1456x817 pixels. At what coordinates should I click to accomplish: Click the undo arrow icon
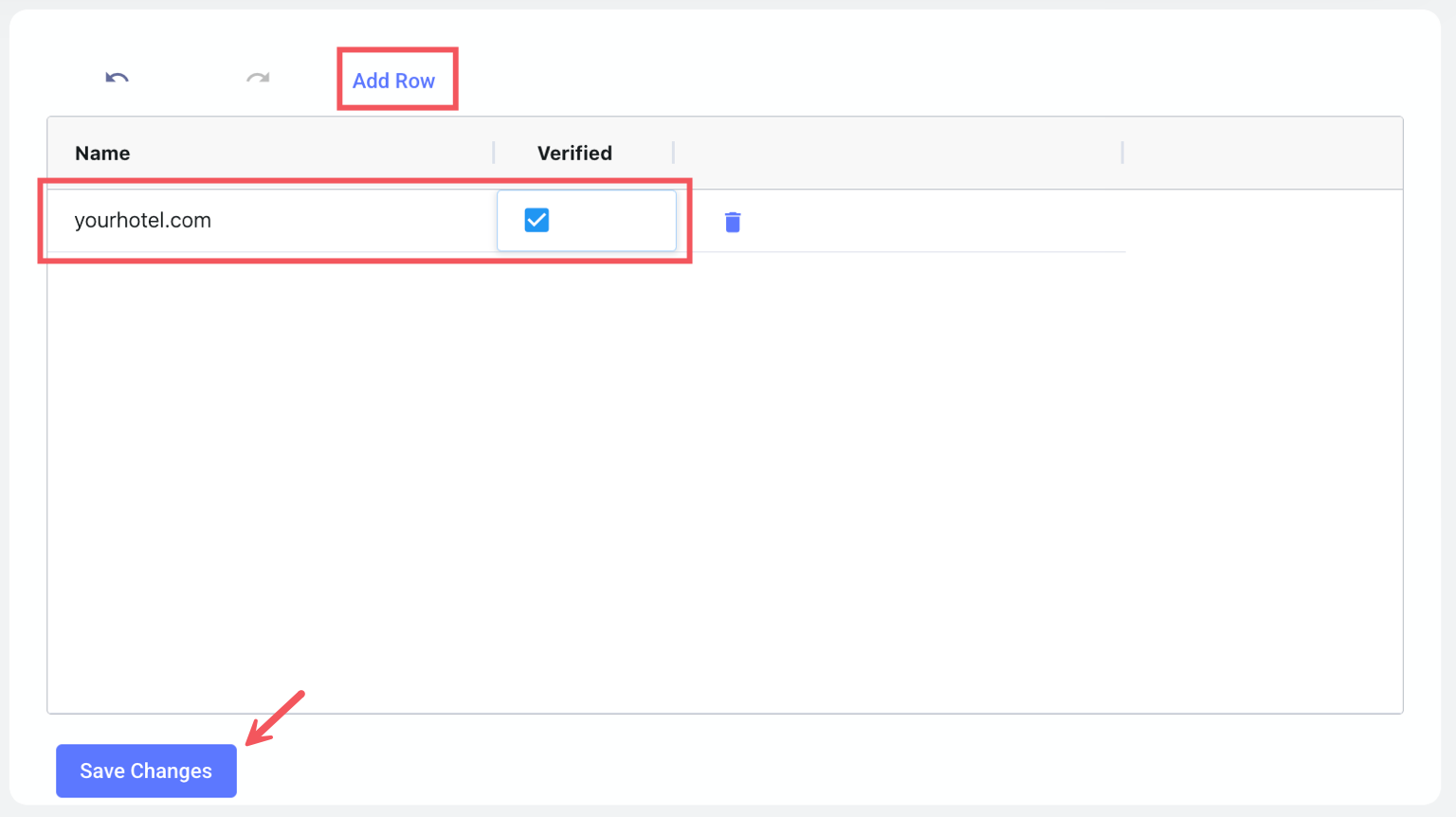click(117, 79)
